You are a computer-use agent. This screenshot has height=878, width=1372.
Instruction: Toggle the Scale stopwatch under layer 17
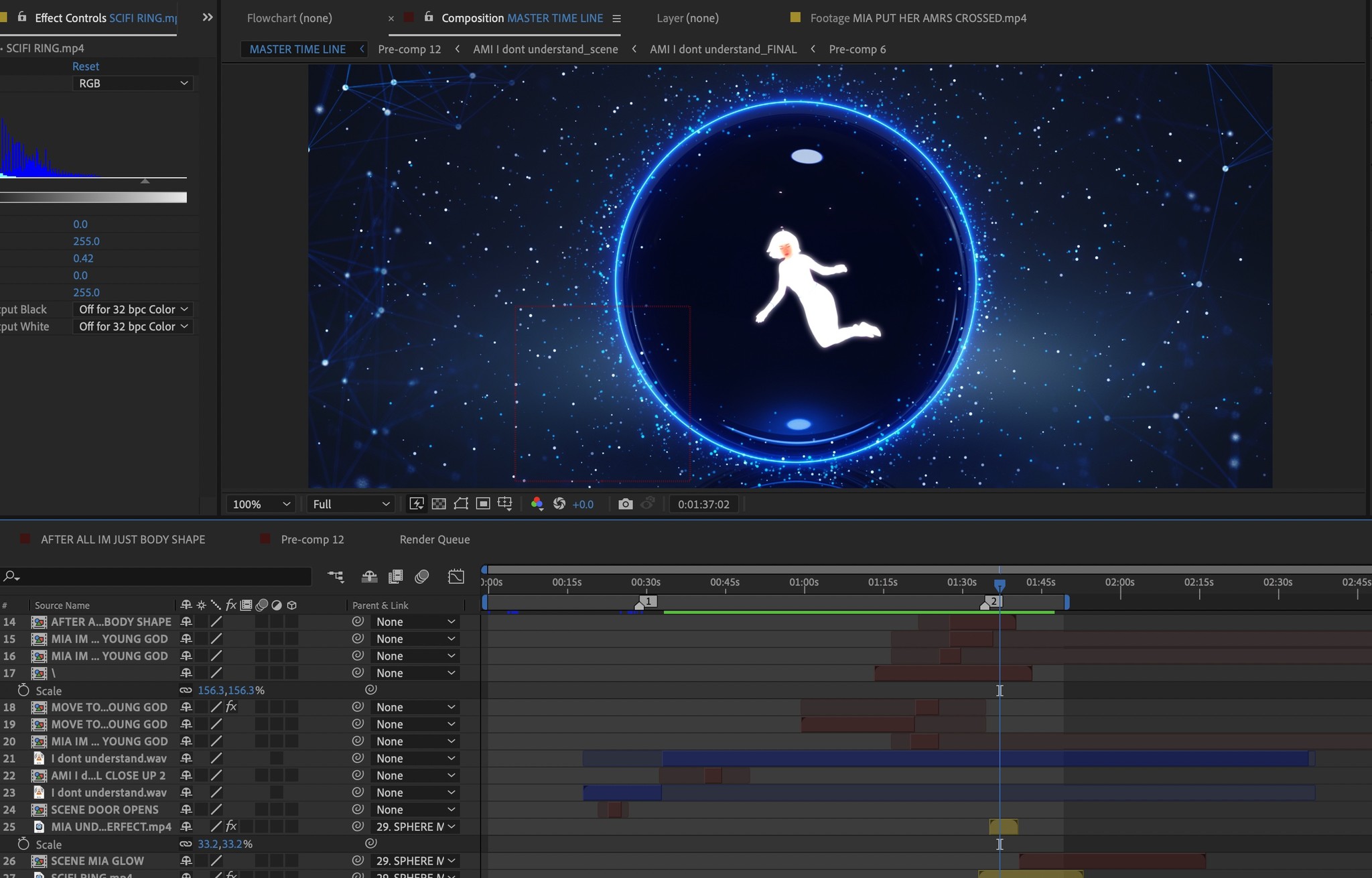[23, 690]
